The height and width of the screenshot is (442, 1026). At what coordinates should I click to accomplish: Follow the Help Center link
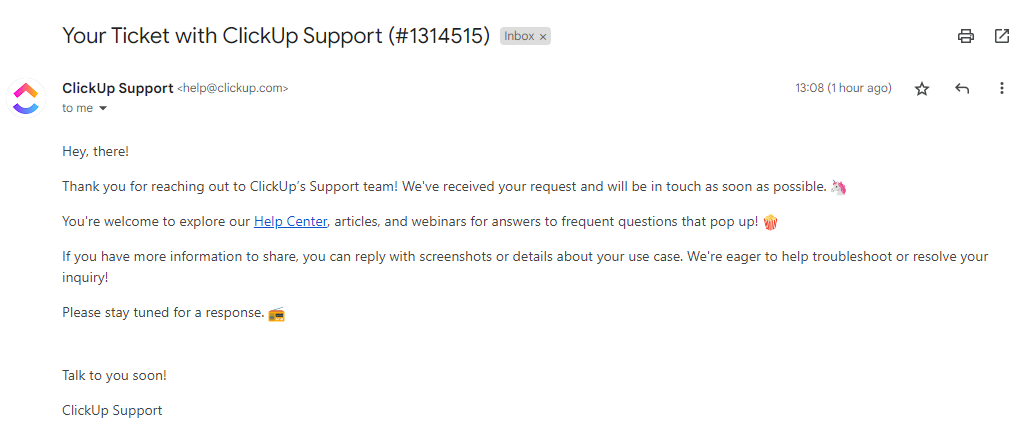click(x=290, y=222)
